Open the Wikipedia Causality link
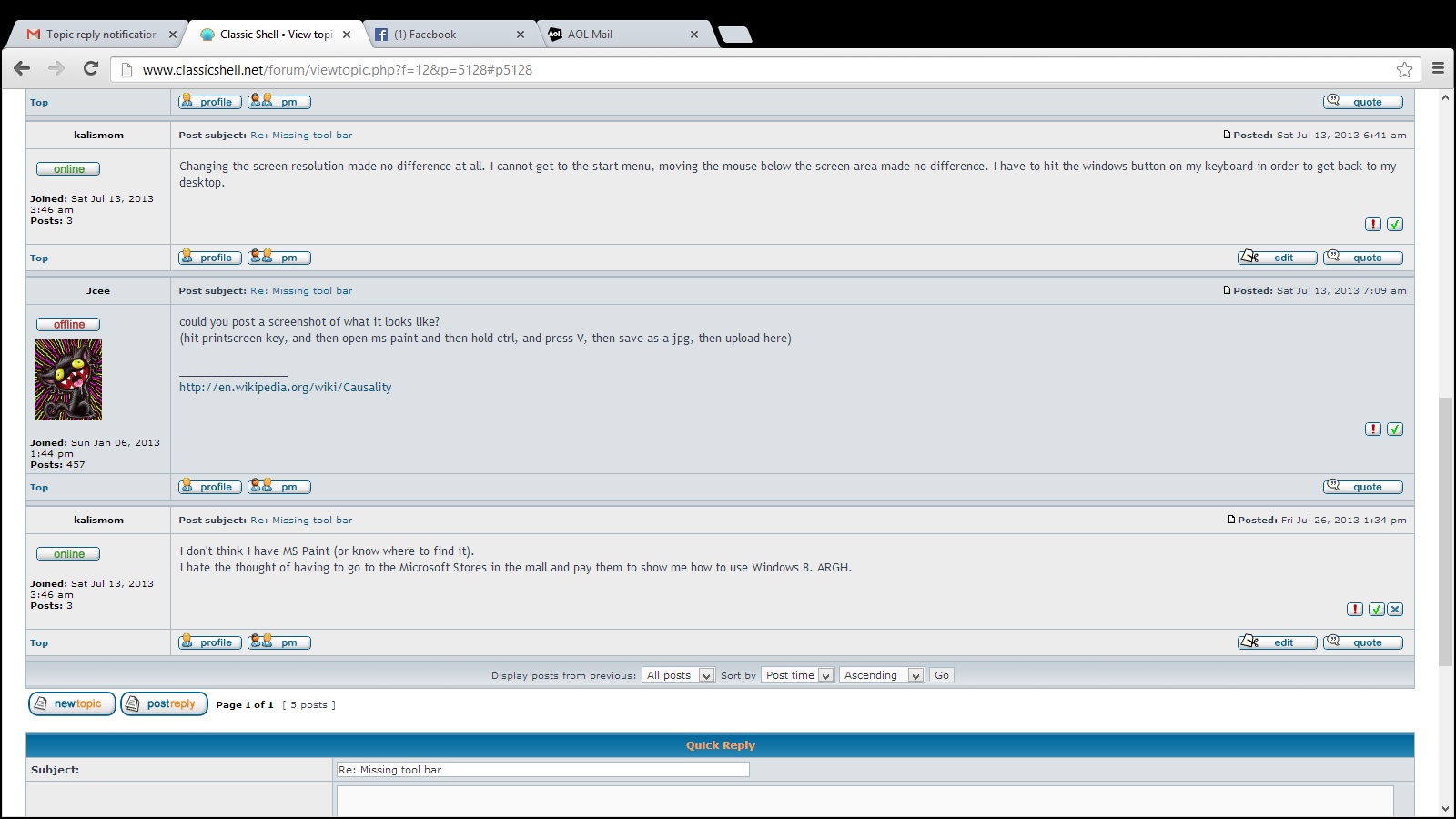This screenshot has height=819, width=1456. (285, 387)
